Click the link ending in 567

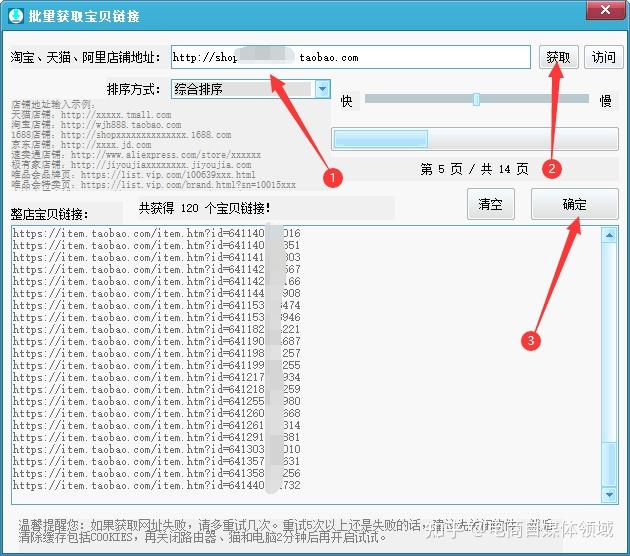pos(157,269)
